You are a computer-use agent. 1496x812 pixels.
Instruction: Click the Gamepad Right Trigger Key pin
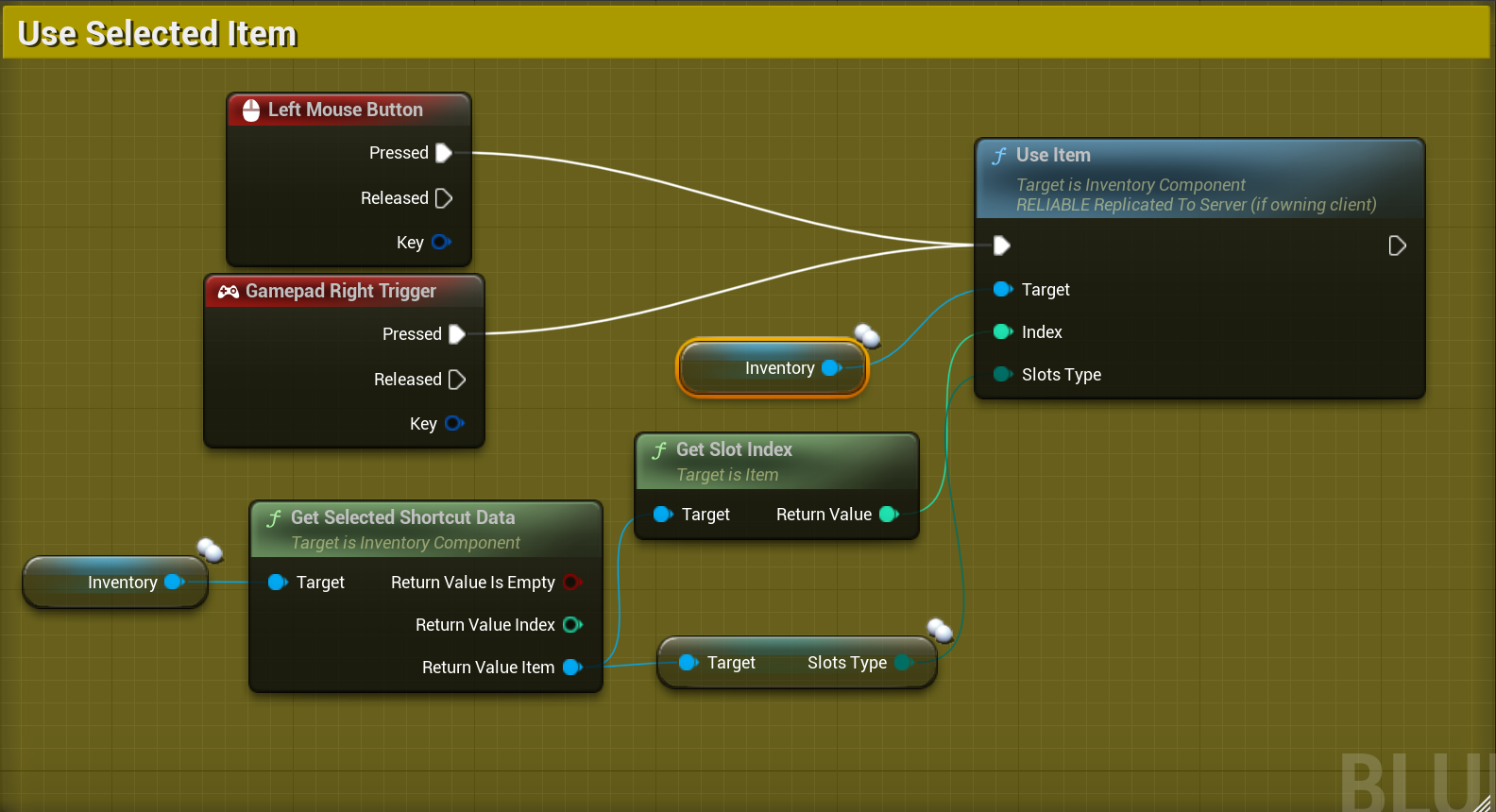click(x=454, y=423)
